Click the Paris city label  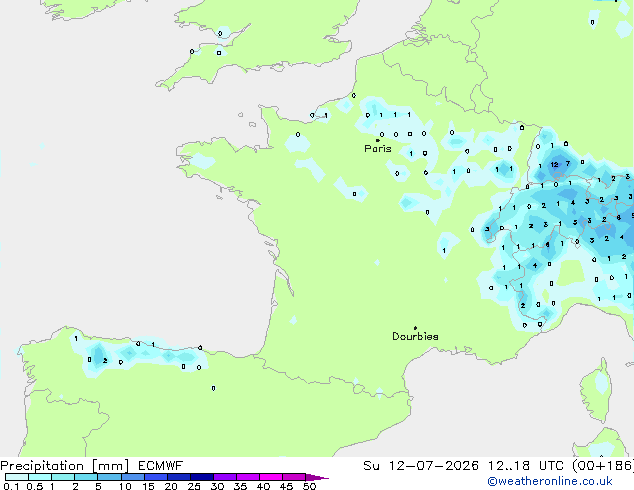378,149
